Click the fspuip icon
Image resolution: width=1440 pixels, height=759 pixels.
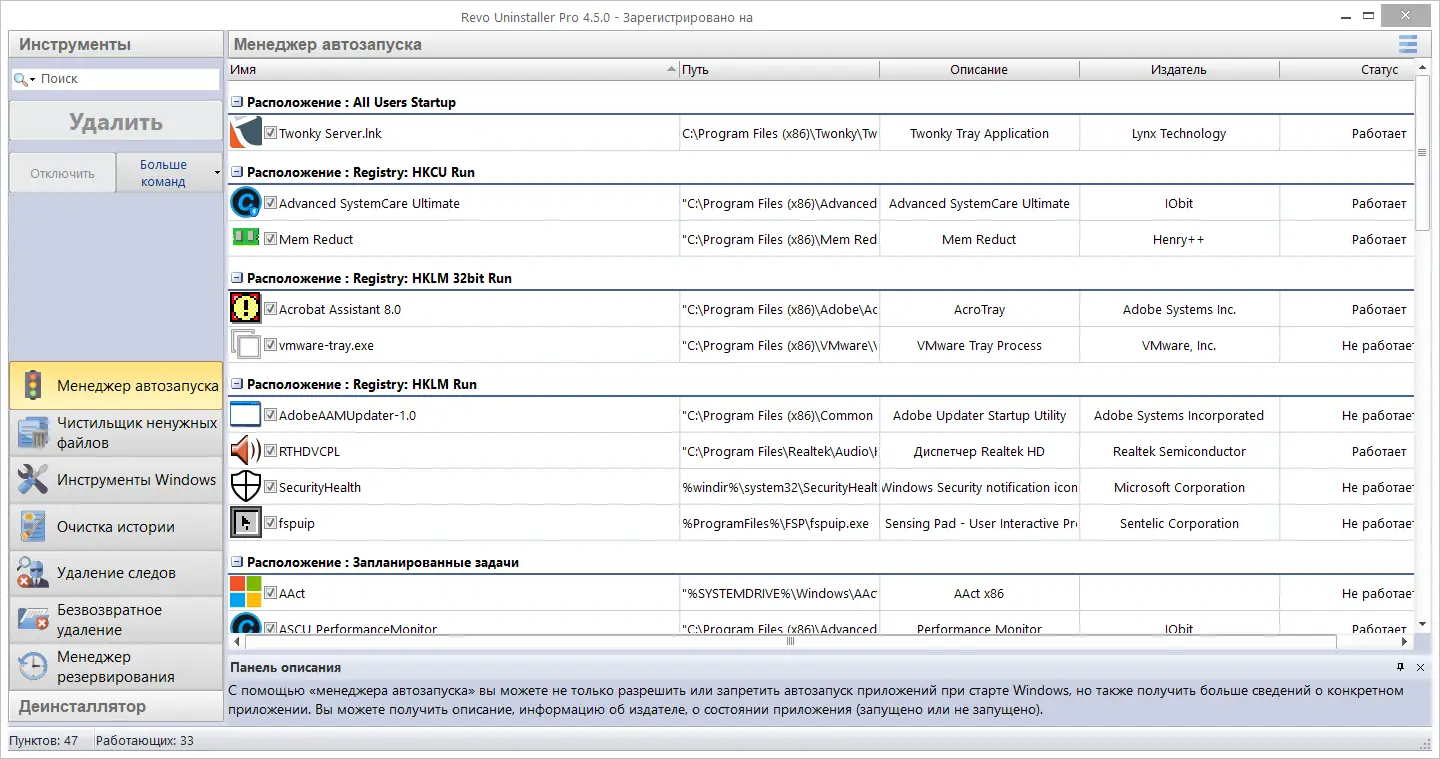[245, 523]
